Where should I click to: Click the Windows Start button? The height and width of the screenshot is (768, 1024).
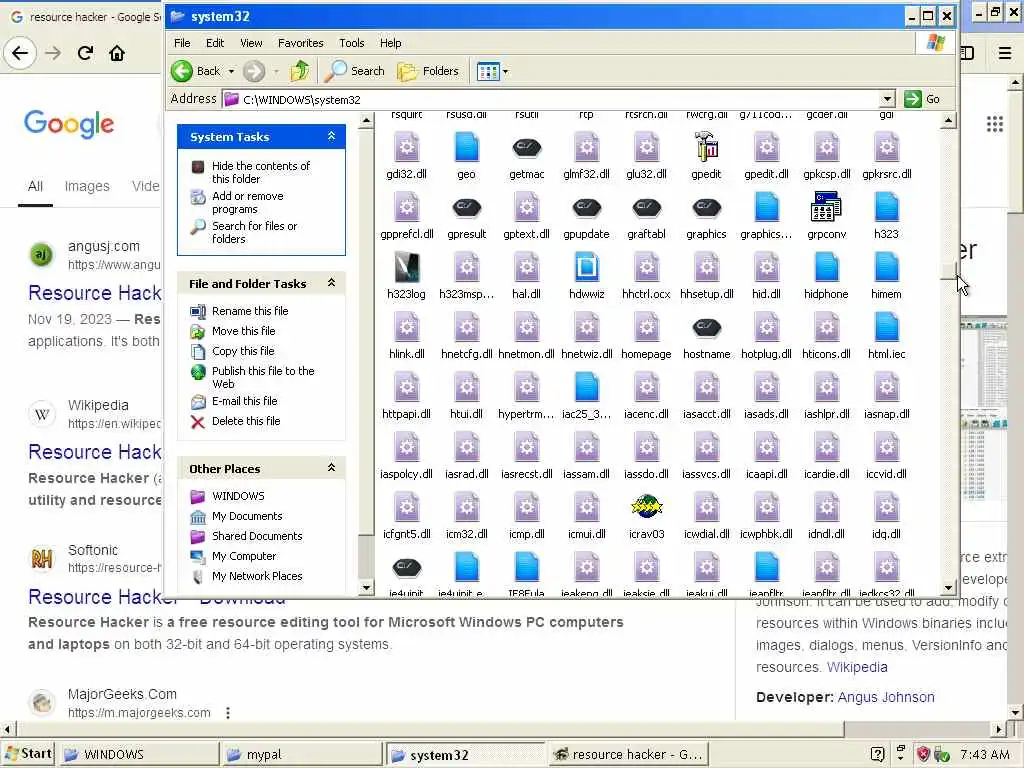(27, 754)
